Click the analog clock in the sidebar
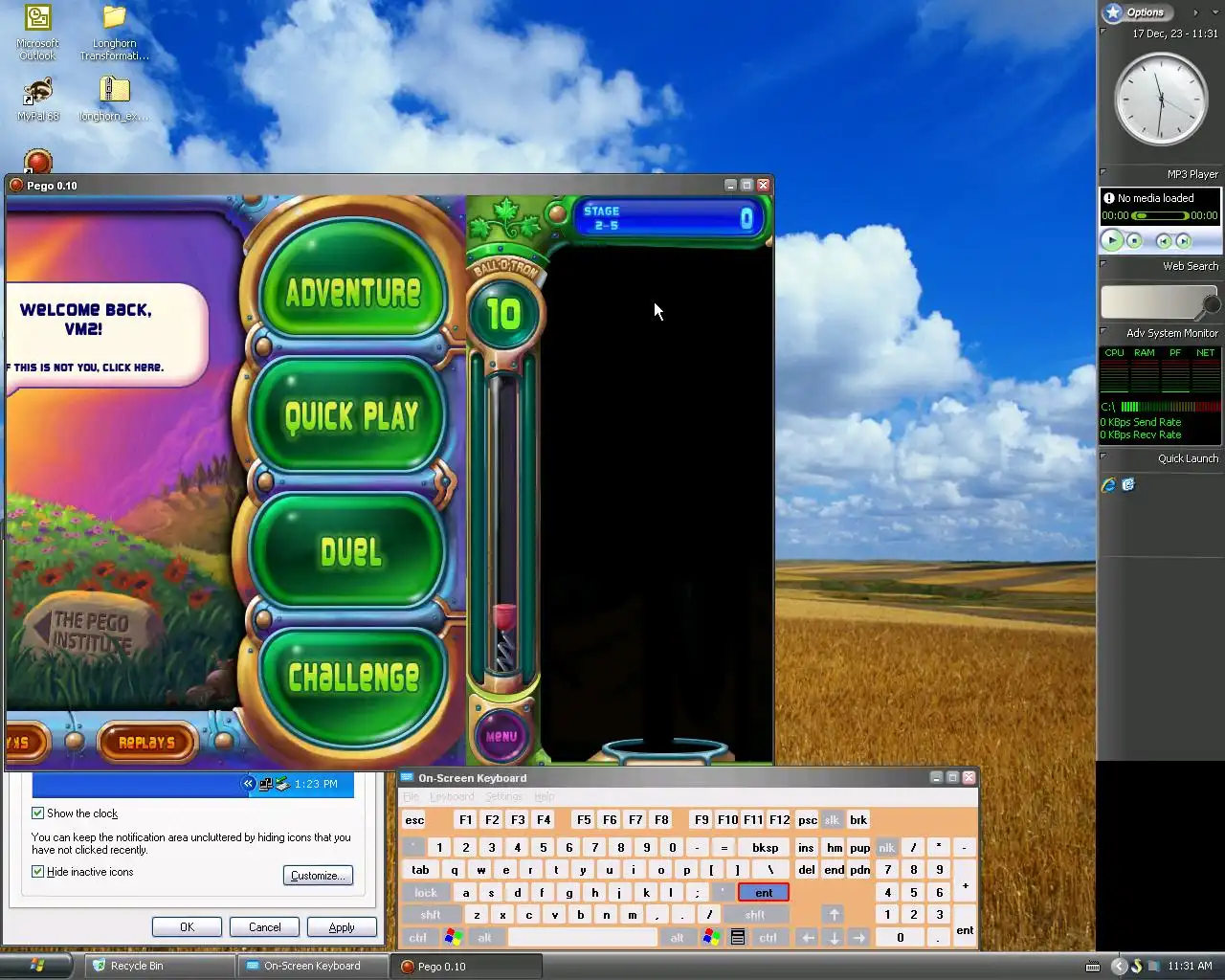 point(1161,100)
